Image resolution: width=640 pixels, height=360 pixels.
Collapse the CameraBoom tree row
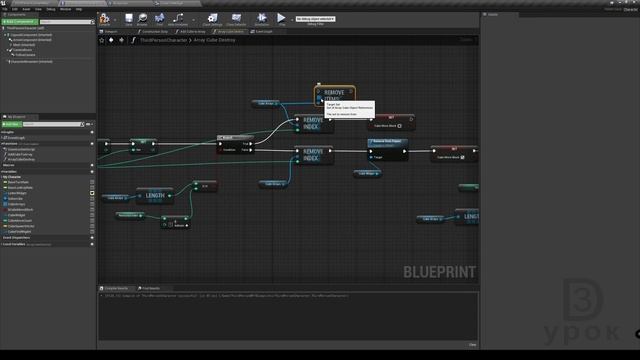point(8,50)
